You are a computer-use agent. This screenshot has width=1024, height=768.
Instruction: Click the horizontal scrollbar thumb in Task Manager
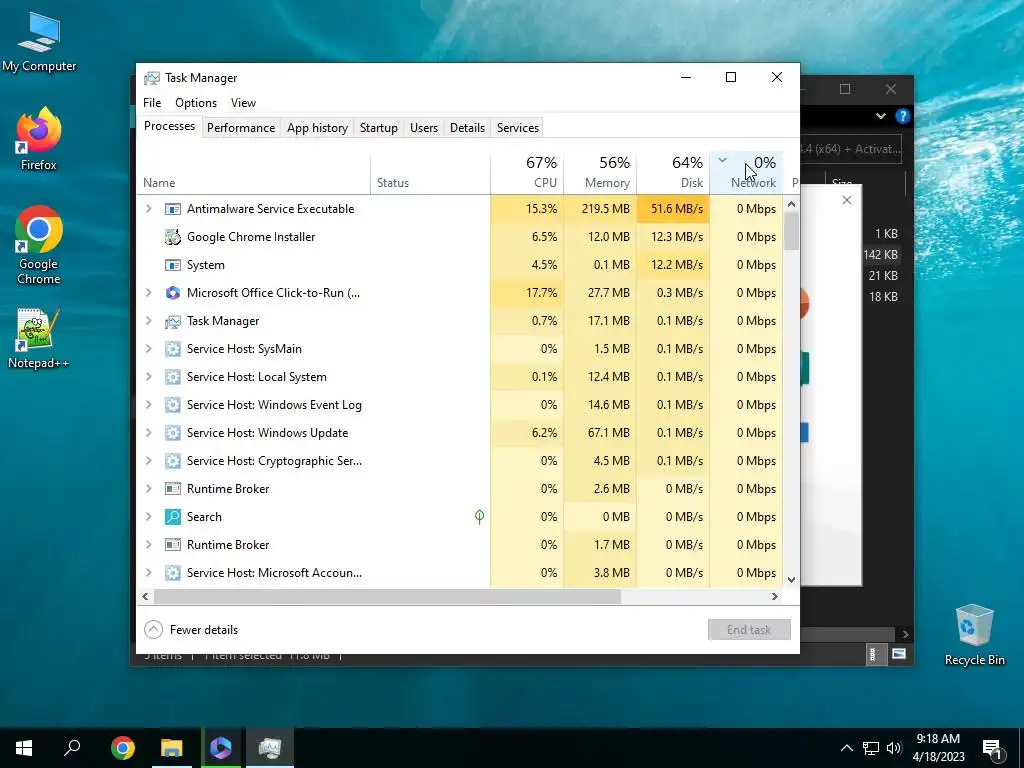click(387, 596)
